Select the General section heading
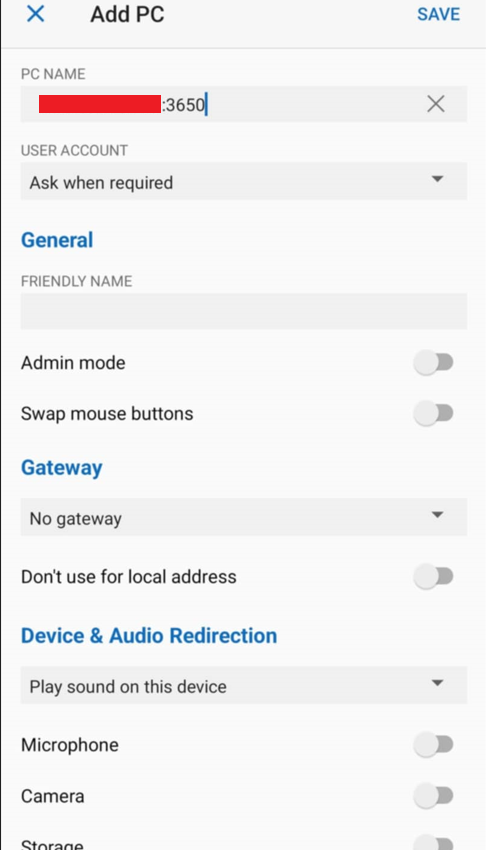The height and width of the screenshot is (850, 486). [57, 240]
